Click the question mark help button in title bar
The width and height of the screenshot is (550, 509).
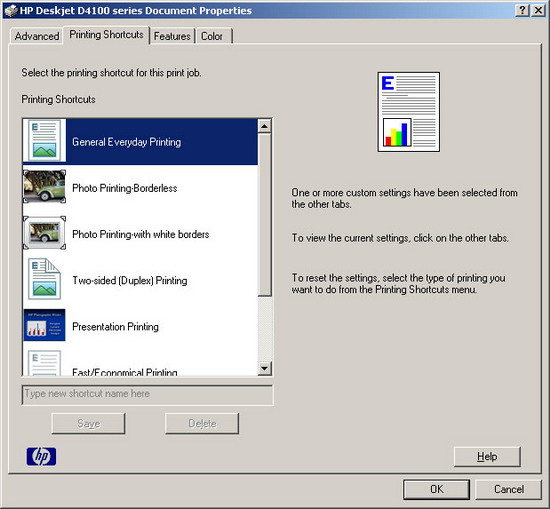(522, 10)
